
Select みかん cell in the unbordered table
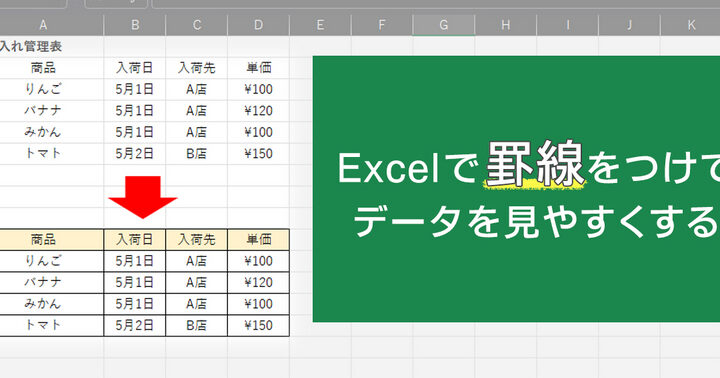51,132
